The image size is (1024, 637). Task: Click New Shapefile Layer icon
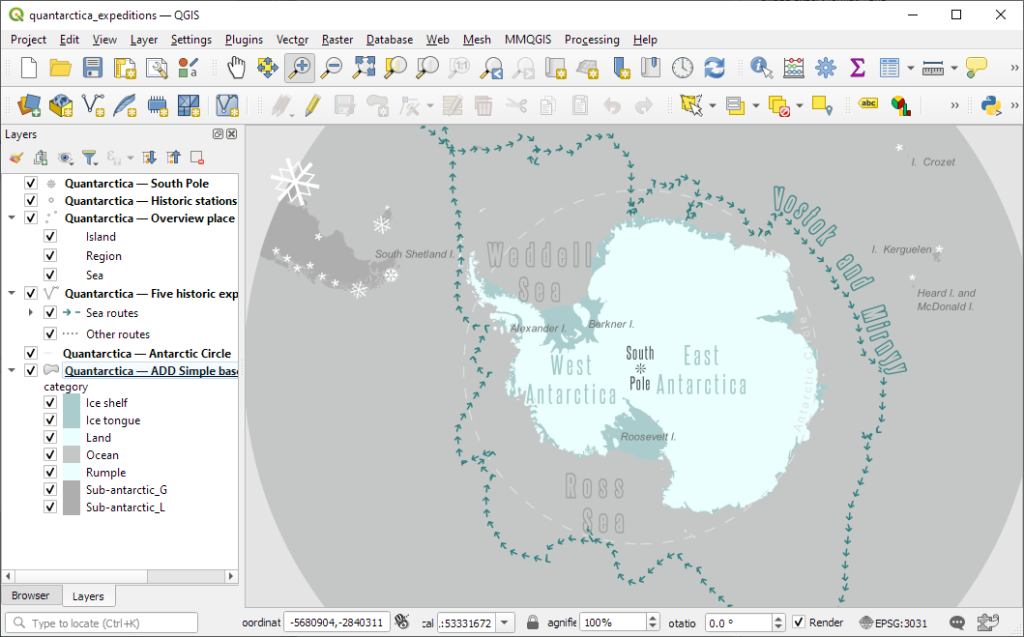click(x=93, y=105)
